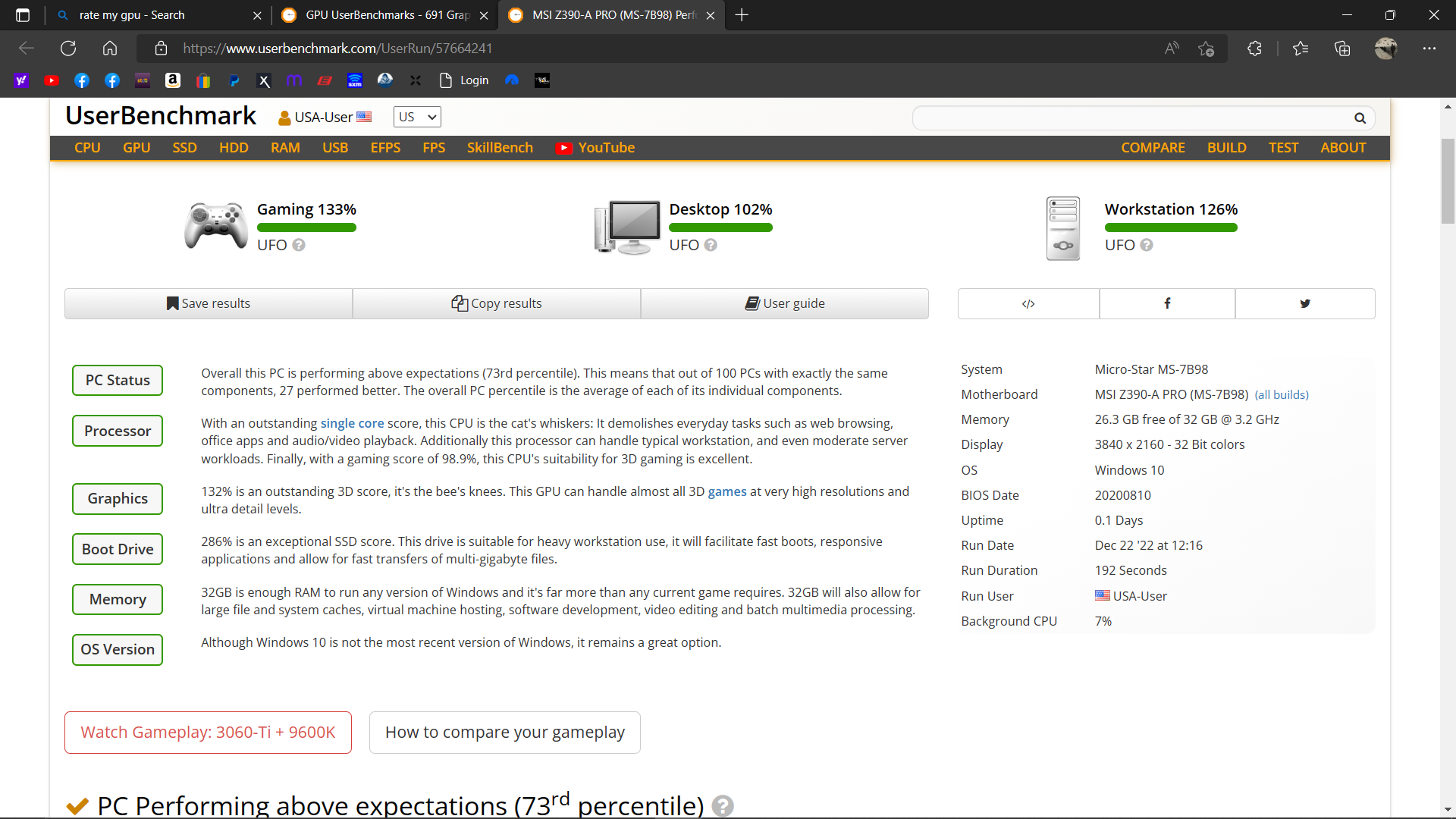Open the tab actions menu icon
The height and width of the screenshot is (819, 1456).
pyautogui.click(x=23, y=15)
